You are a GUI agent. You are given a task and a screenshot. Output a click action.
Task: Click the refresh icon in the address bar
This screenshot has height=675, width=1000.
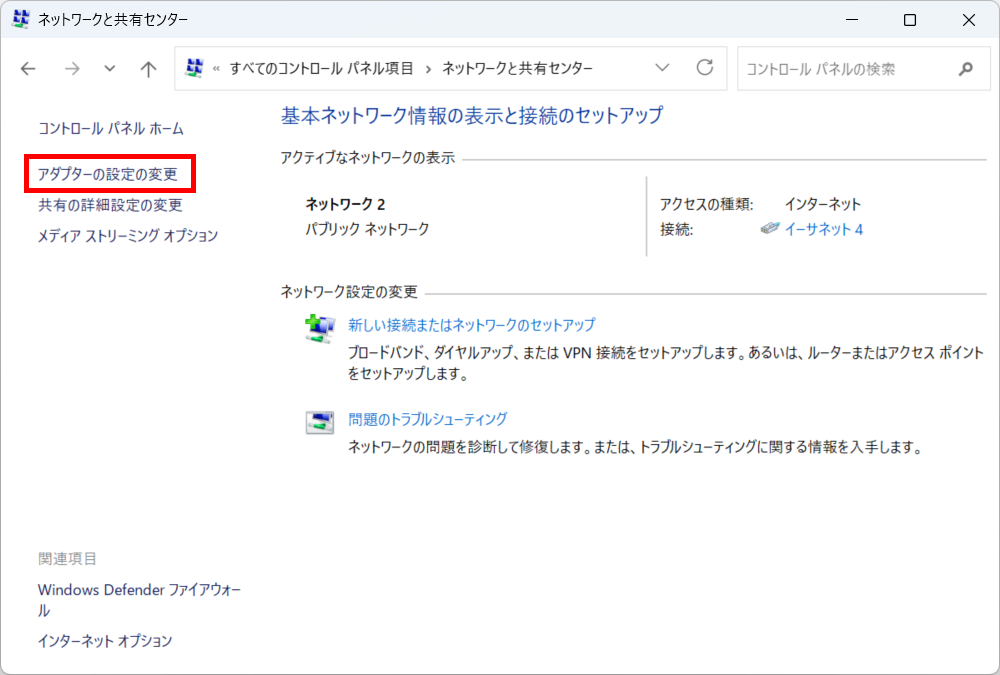(x=705, y=68)
